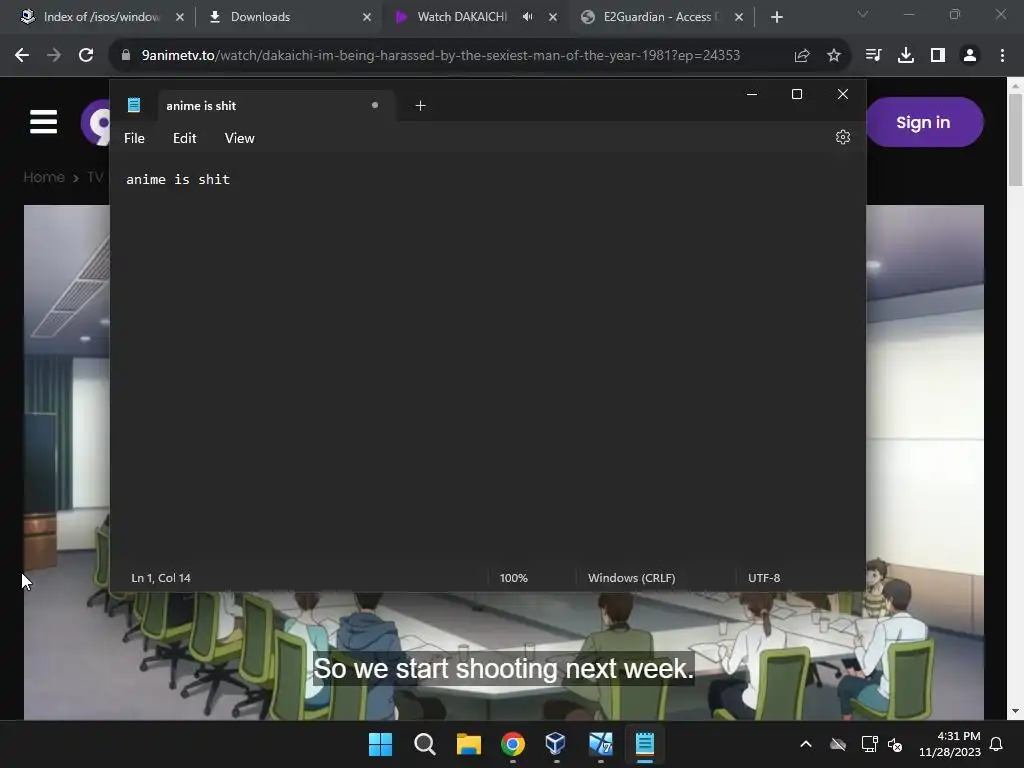Show hidden system tray icons

click(x=806, y=744)
